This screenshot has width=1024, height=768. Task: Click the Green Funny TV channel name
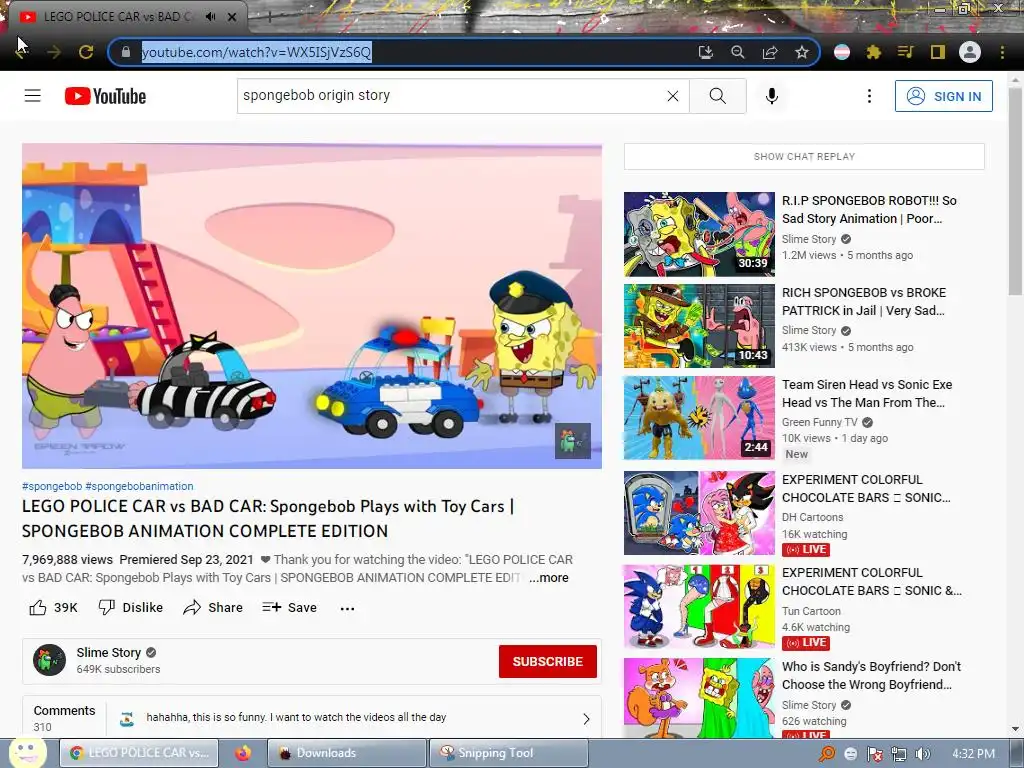pos(820,423)
